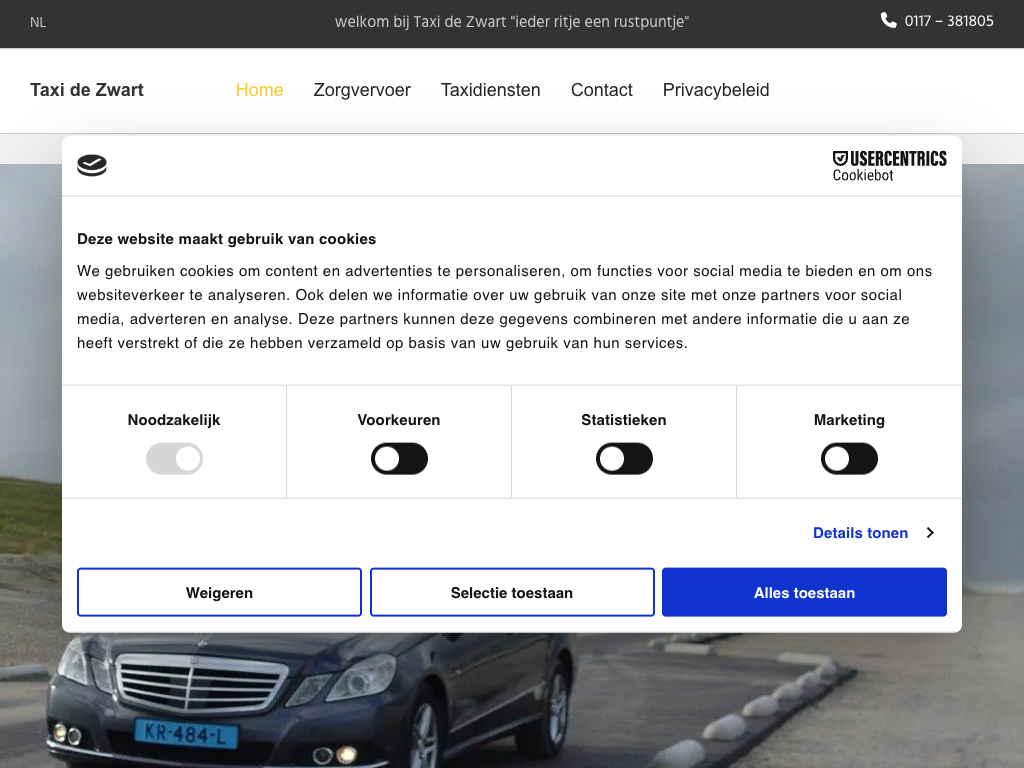Click the phone handset icon
The image size is (1024, 768).
tap(888, 20)
